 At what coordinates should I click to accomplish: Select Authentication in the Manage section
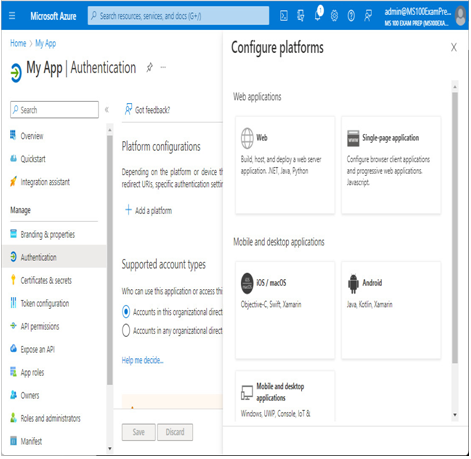[54, 257]
